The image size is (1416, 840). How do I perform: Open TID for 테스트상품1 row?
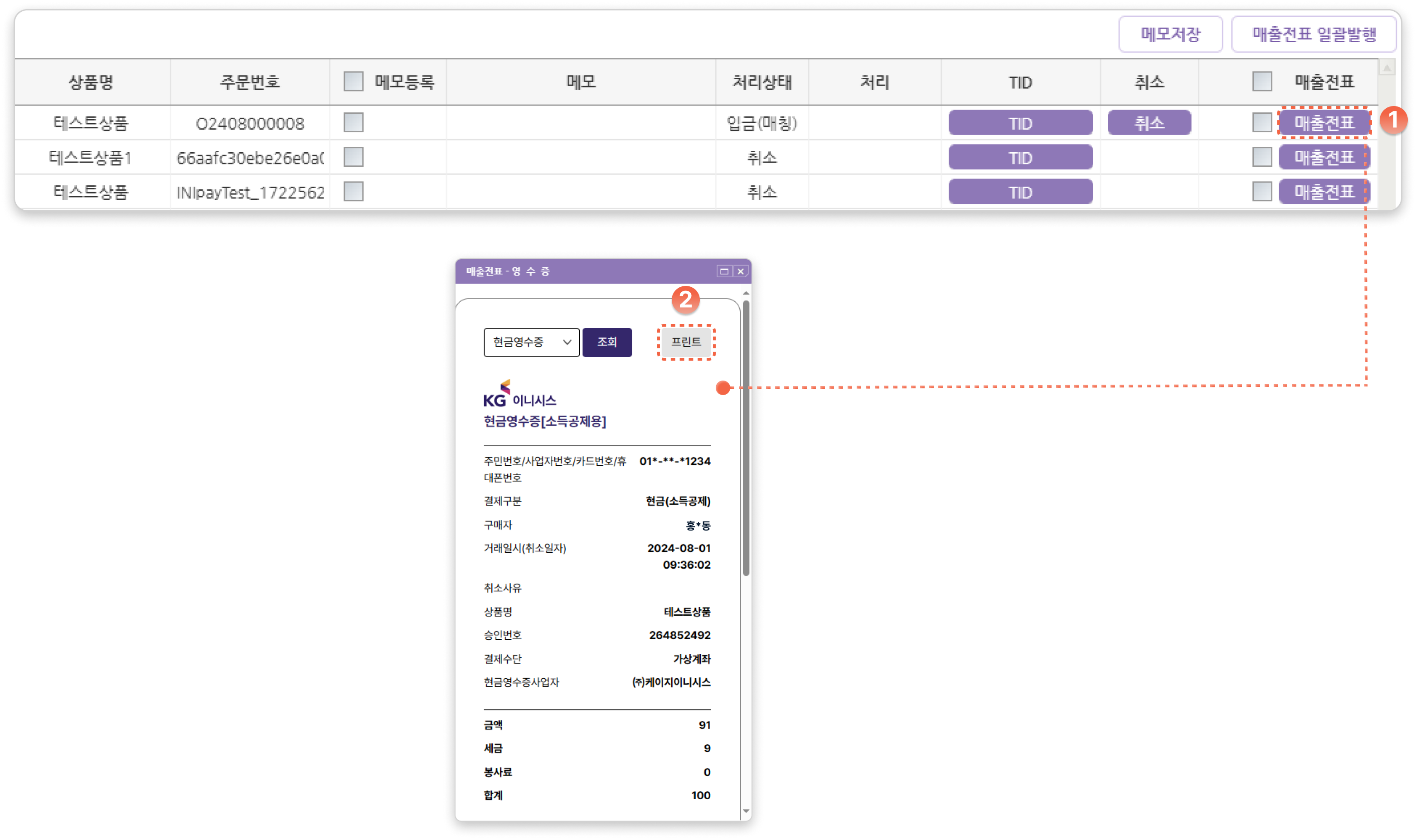tap(1020, 157)
